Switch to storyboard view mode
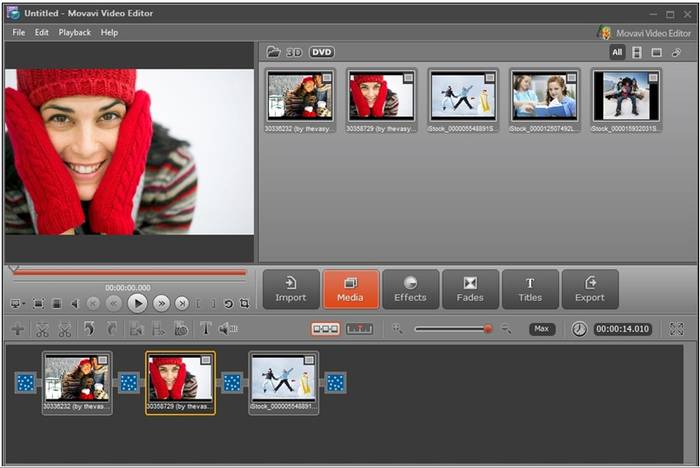 point(325,329)
